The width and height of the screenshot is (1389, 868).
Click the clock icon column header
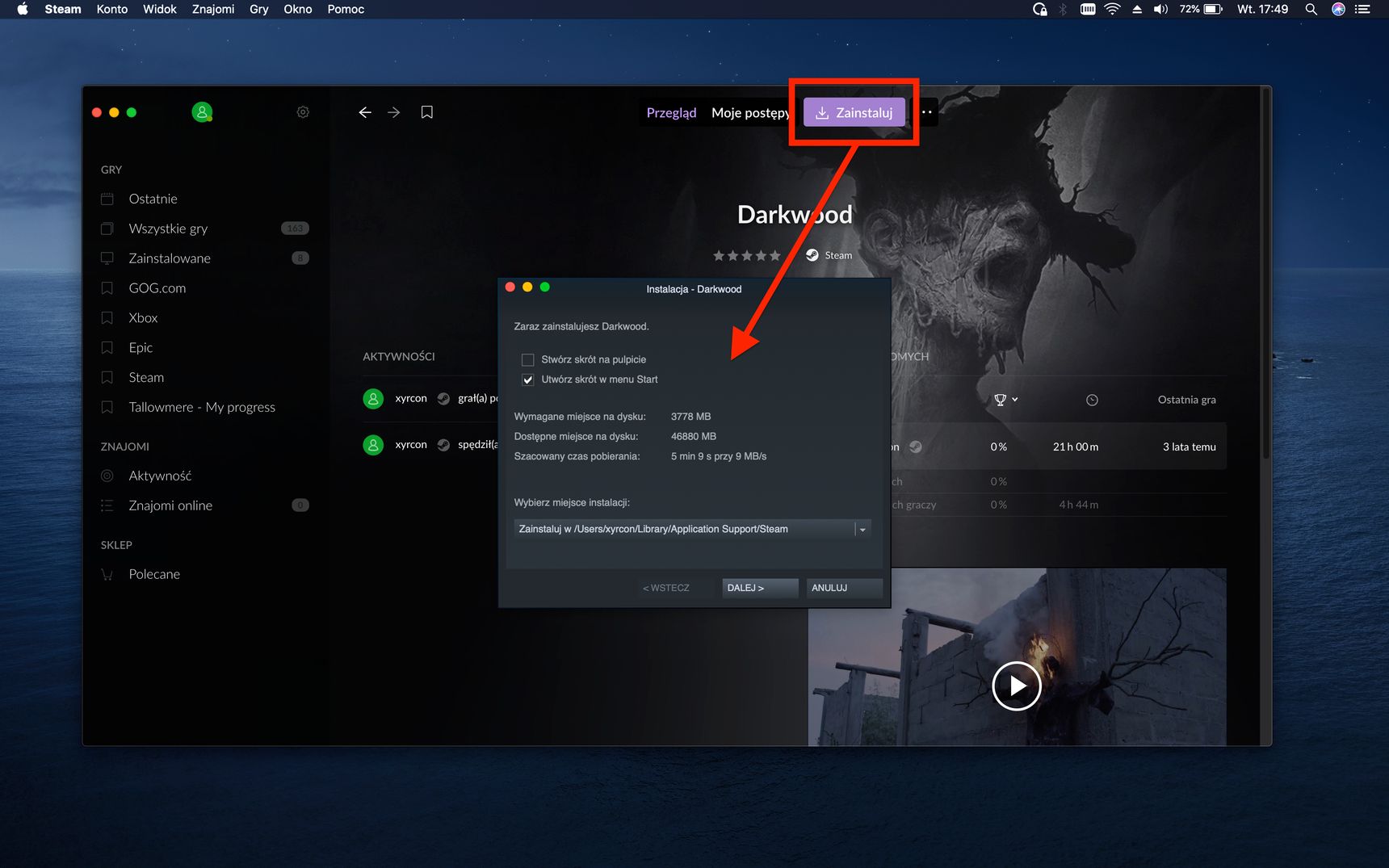(x=1092, y=400)
